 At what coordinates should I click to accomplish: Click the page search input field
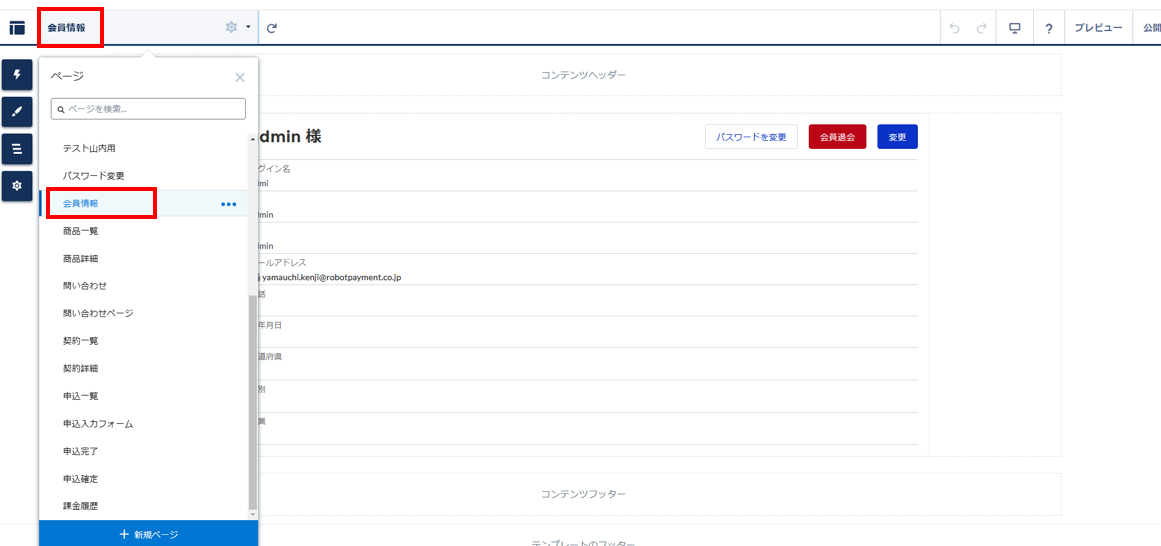[x=148, y=109]
